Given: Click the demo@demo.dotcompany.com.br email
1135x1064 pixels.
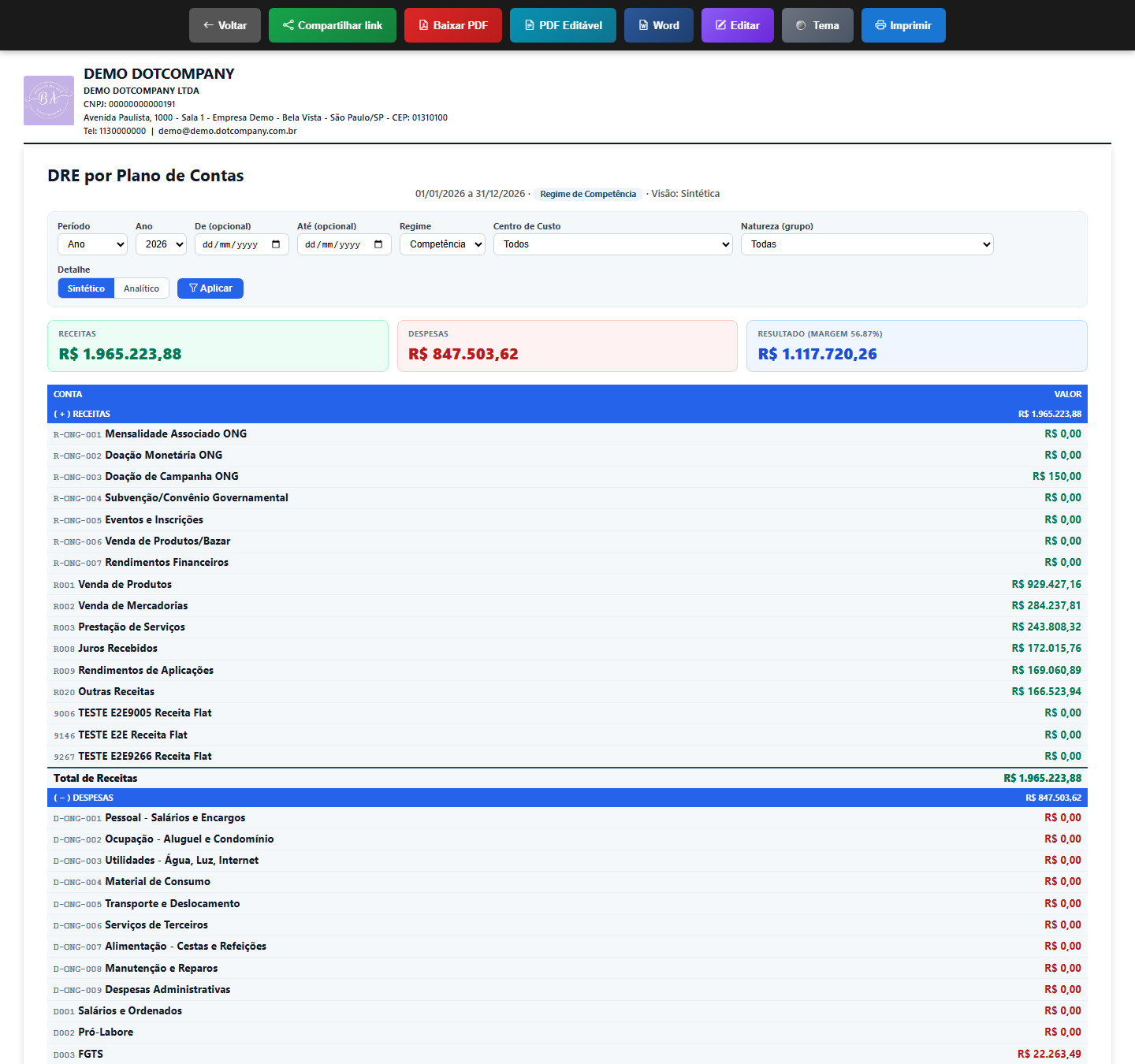Looking at the screenshot, I should (x=228, y=131).
